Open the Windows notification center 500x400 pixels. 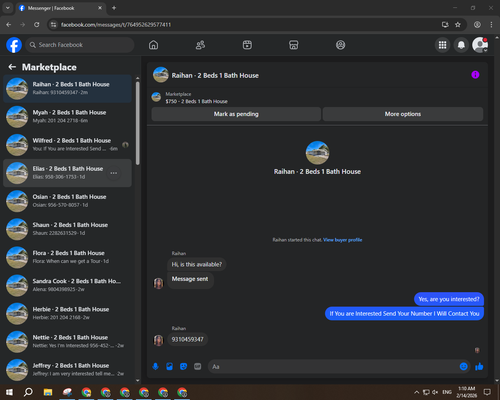(487, 392)
